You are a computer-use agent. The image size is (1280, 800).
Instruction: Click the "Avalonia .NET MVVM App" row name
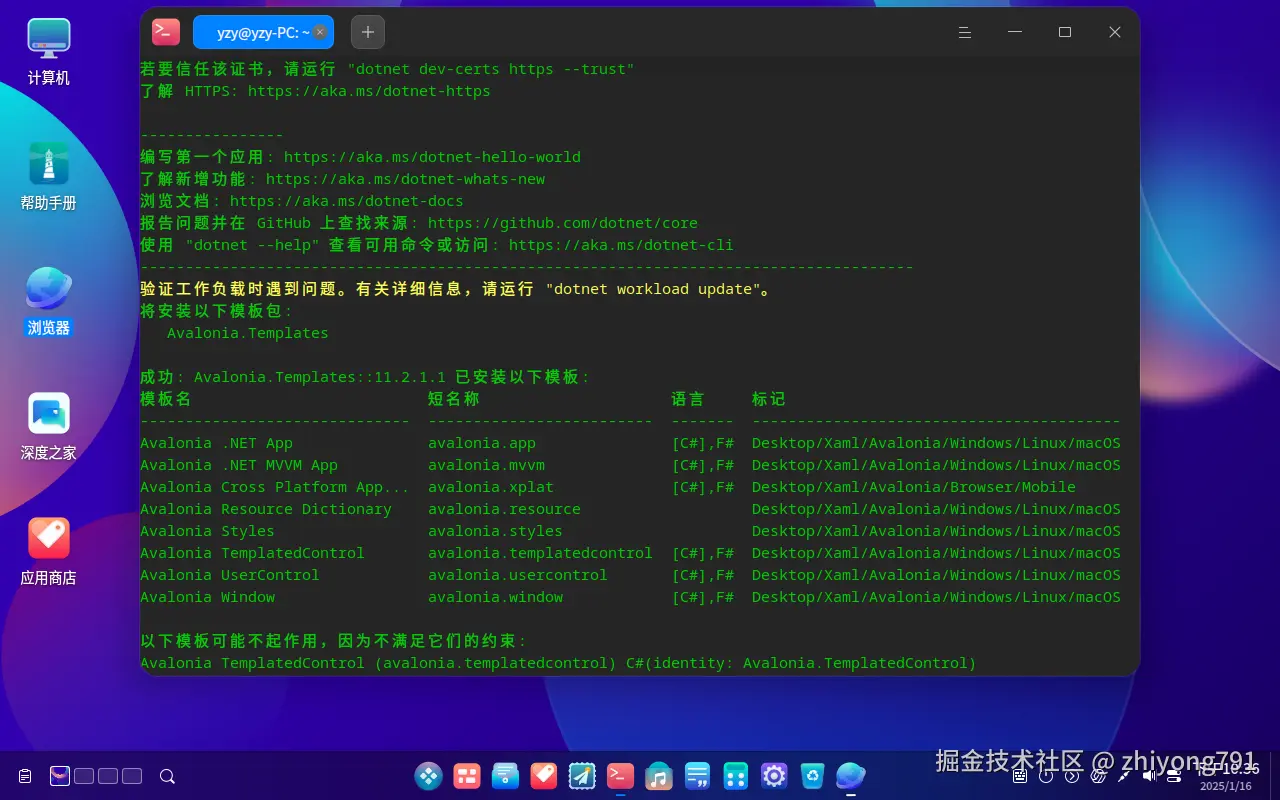(x=239, y=465)
